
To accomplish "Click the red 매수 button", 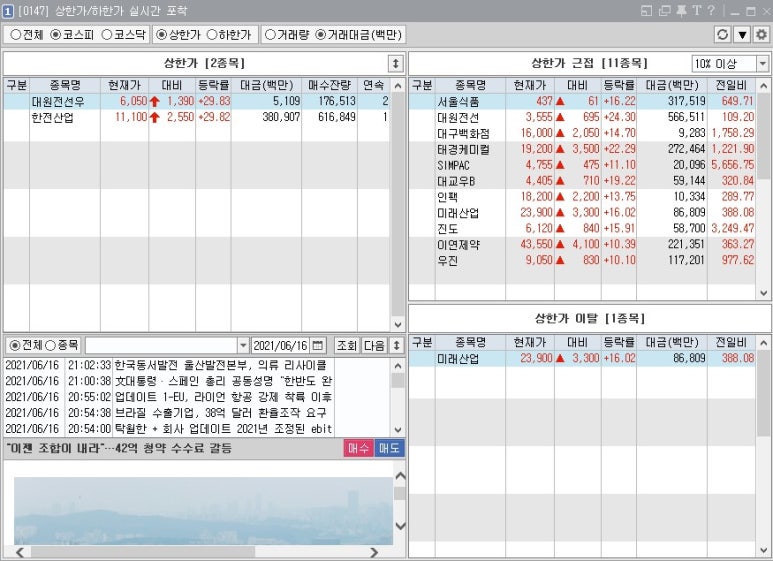I will click(358, 448).
